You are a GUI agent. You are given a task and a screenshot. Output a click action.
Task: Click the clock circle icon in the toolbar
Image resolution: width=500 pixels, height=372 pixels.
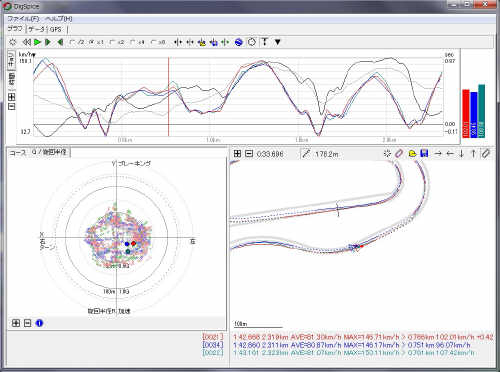(252, 42)
